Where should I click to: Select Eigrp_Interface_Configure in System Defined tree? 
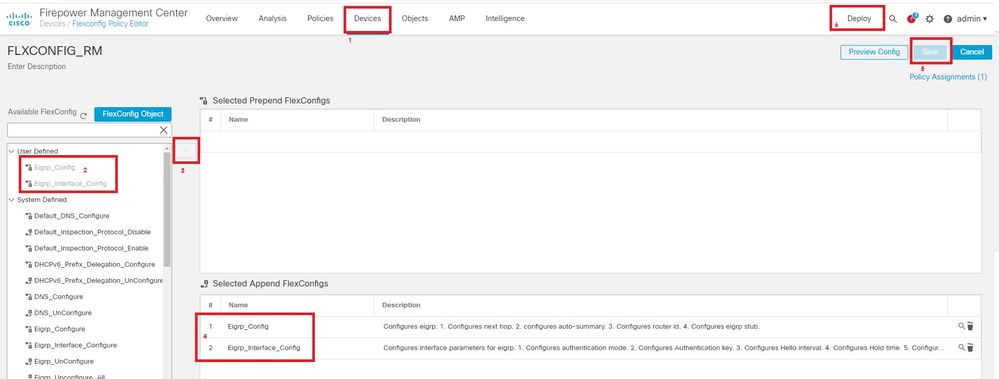click(x=75, y=345)
